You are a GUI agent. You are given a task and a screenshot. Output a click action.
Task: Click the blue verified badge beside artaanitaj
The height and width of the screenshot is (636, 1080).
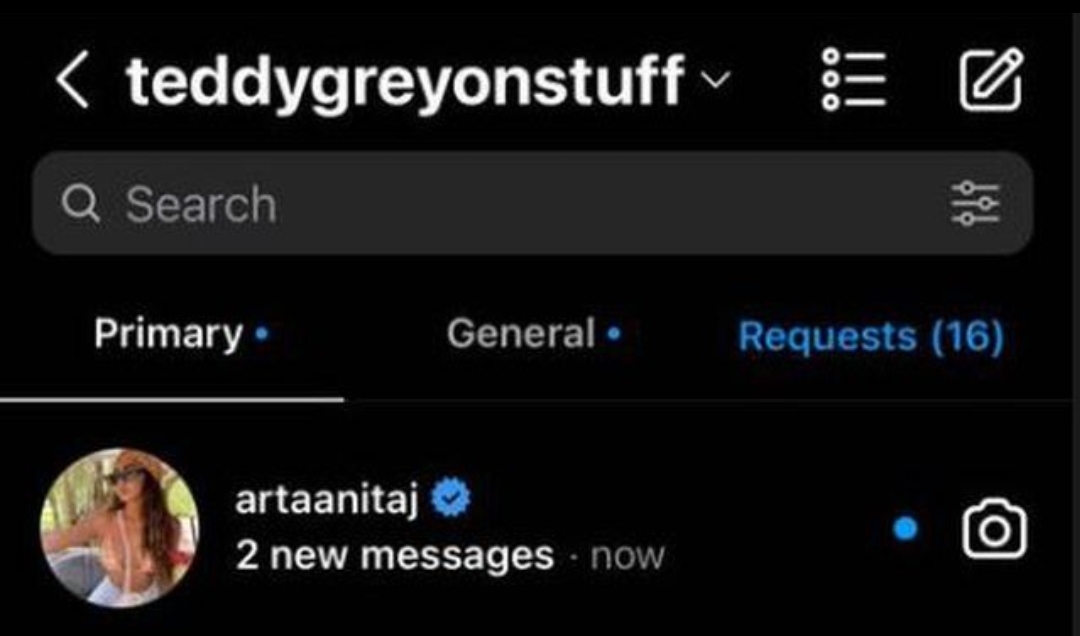click(450, 498)
